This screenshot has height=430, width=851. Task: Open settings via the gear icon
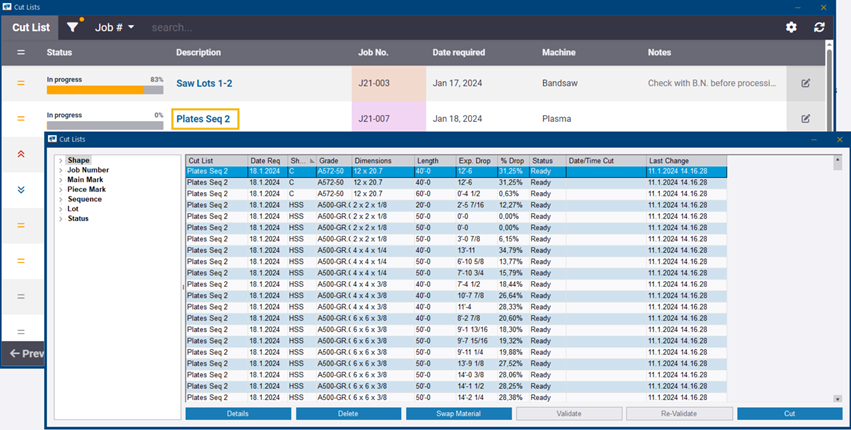point(791,27)
